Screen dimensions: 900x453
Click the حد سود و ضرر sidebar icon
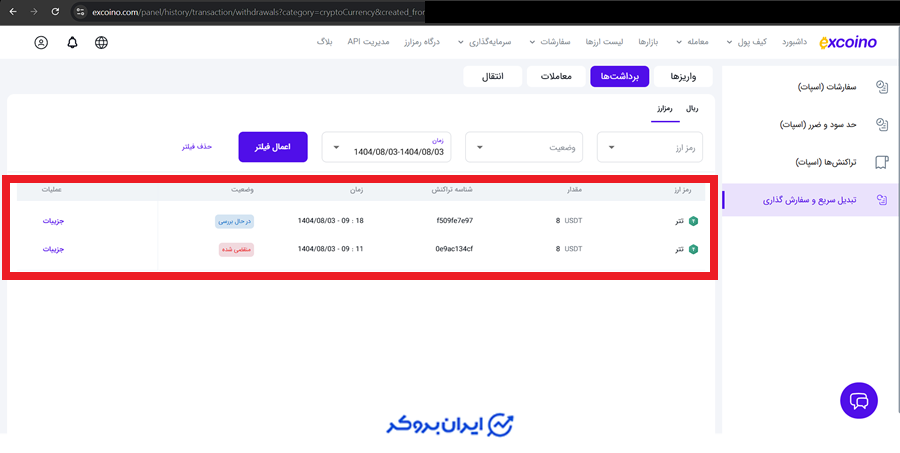(882, 125)
